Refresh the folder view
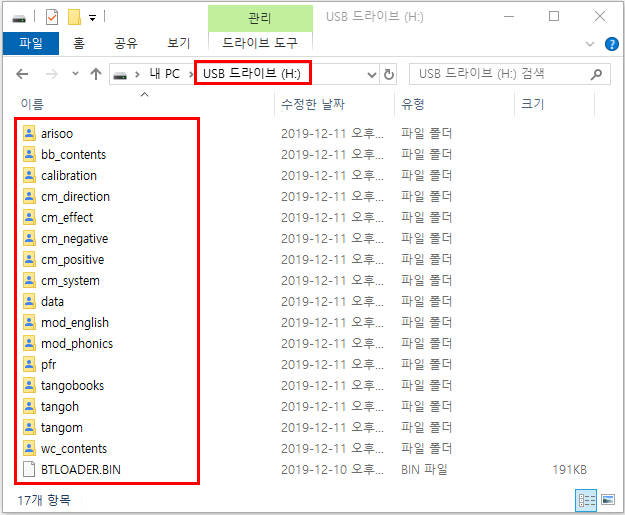 pyautogui.click(x=388, y=75)
